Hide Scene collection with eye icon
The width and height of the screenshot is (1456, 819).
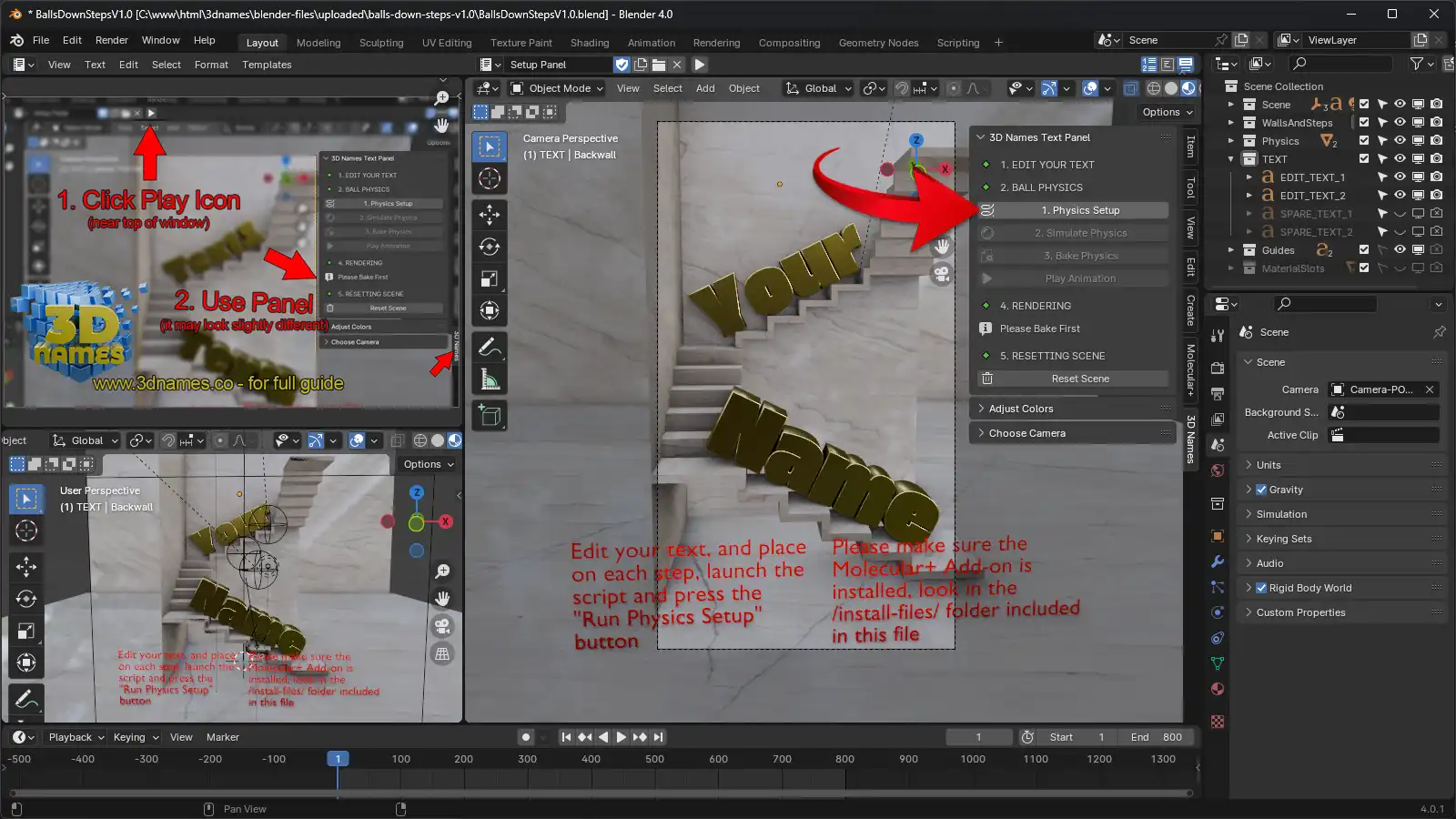click(x=1400, y=105)
